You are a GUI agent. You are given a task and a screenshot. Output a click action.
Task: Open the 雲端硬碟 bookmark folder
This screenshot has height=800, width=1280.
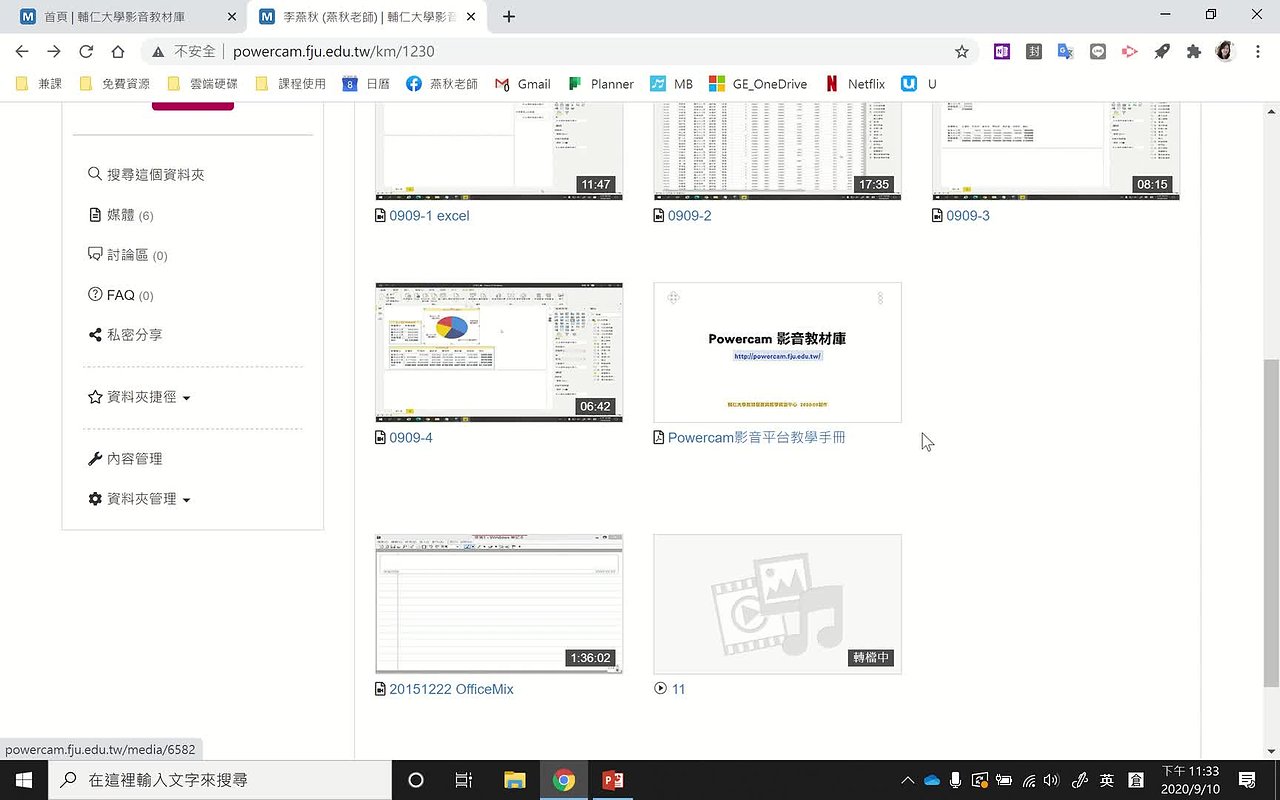pyautogui.click(x=202, y=84)
